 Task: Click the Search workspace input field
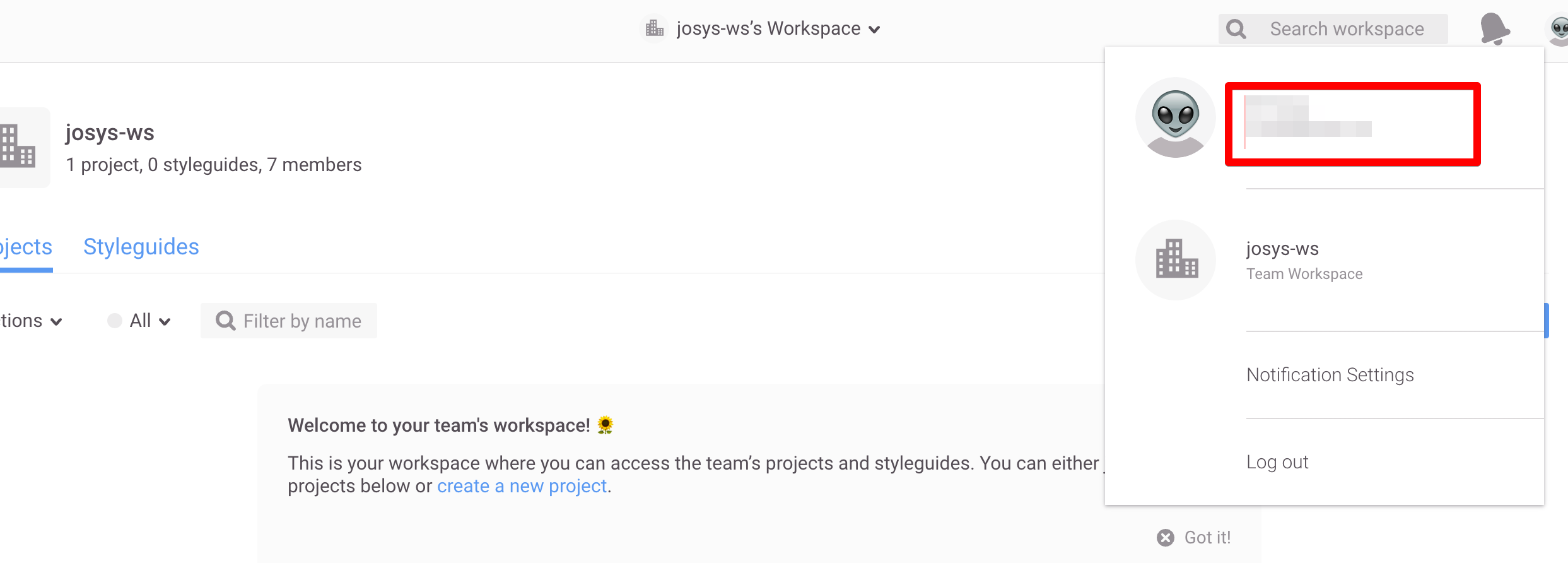(1347, 29)
